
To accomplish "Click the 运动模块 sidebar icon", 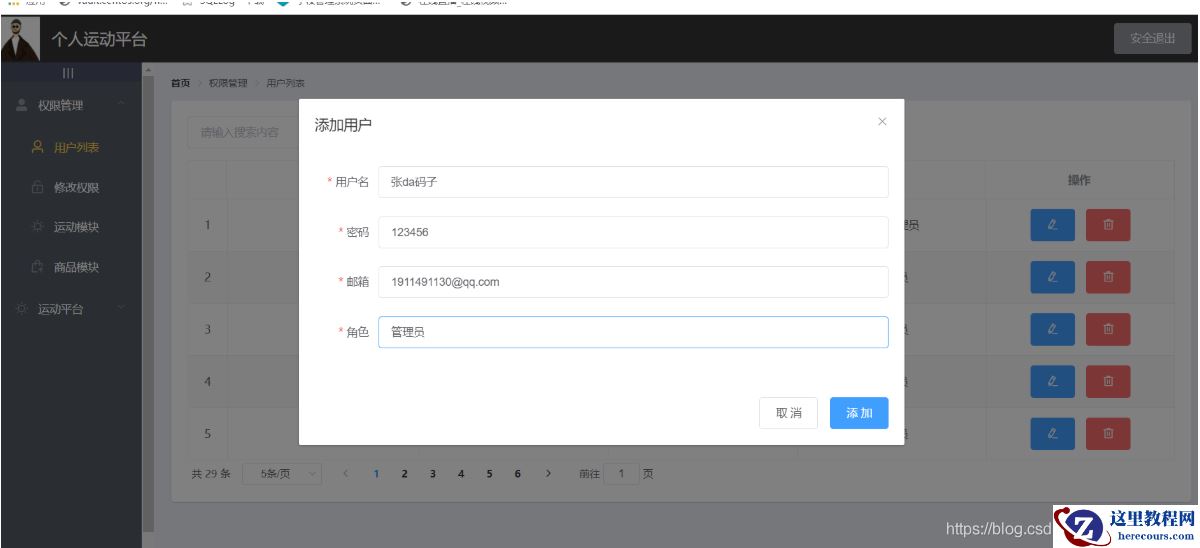I will tap(38, 227).
